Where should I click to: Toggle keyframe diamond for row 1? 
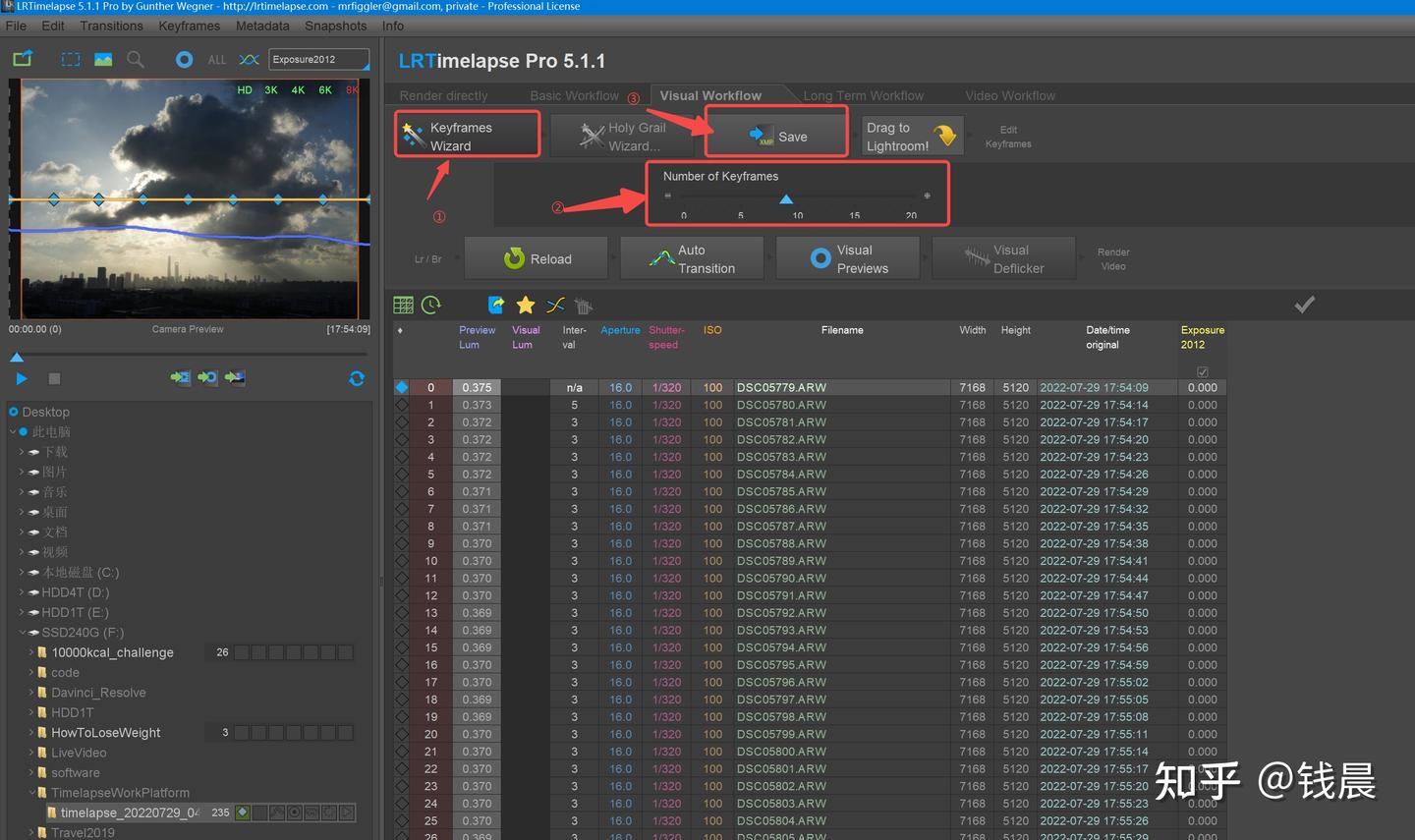[x=402, y=405]
